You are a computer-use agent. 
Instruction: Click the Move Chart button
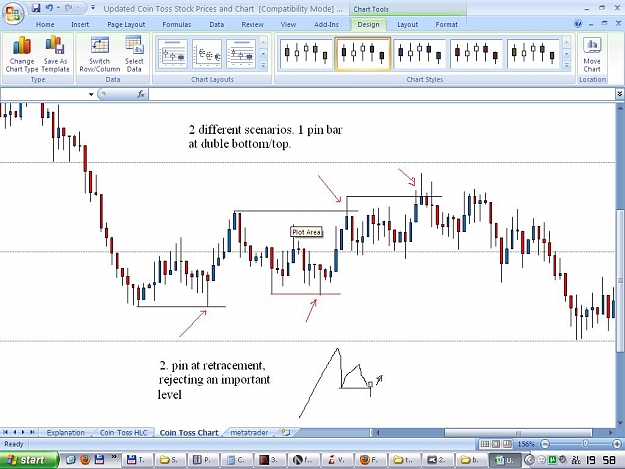592,55
